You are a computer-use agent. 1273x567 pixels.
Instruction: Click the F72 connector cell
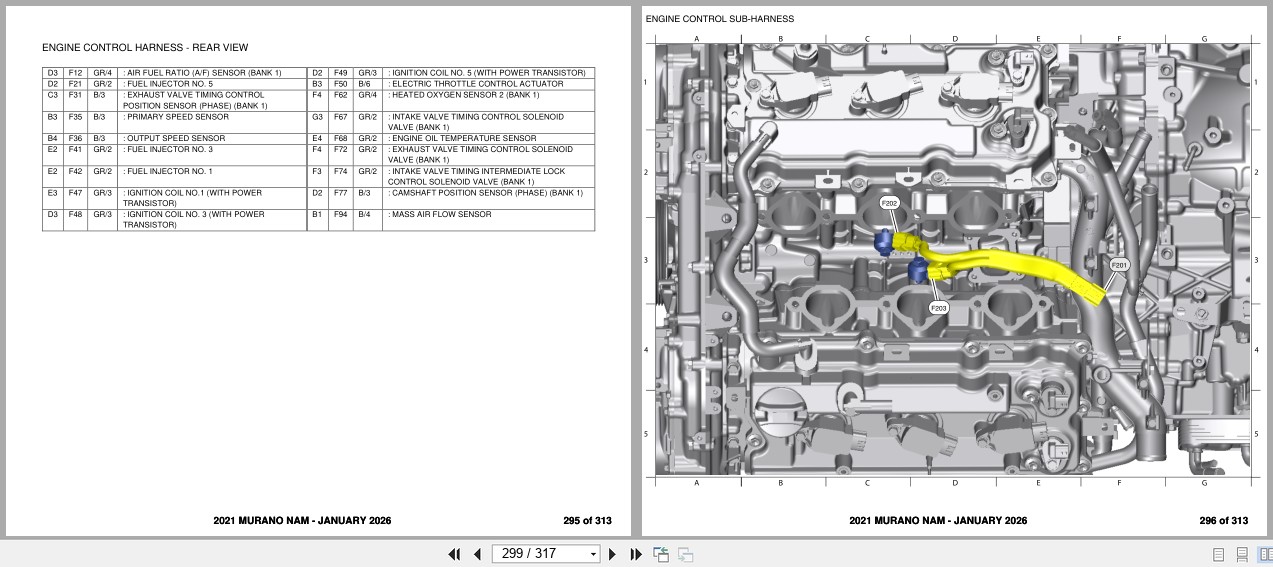[341, 155]
